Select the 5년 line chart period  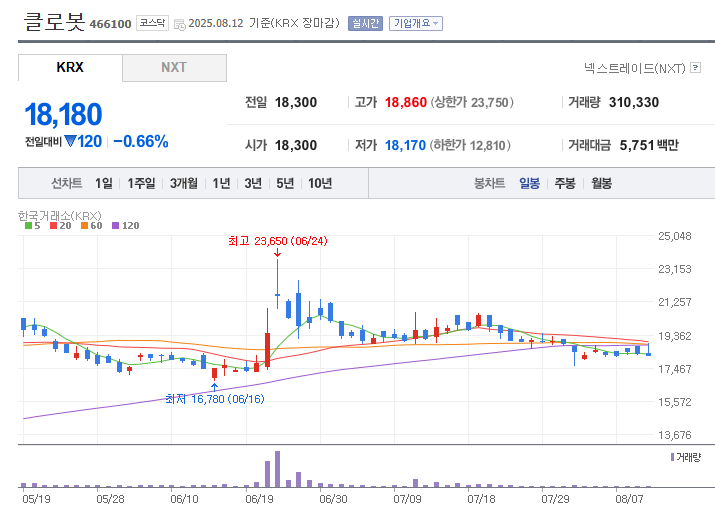point(285,183)
